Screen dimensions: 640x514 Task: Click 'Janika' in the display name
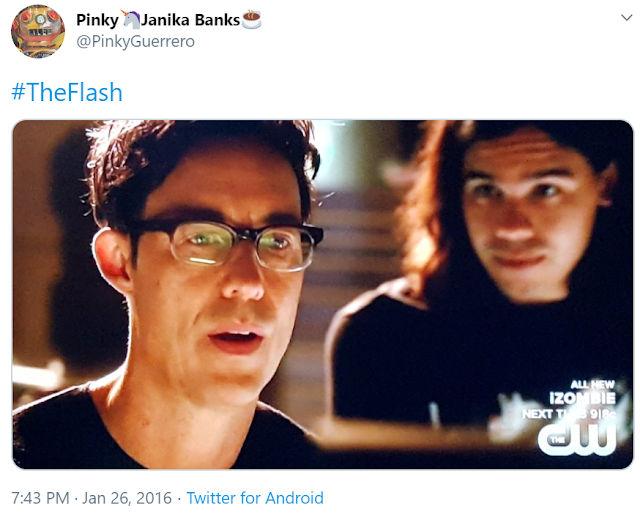[166, 20]
